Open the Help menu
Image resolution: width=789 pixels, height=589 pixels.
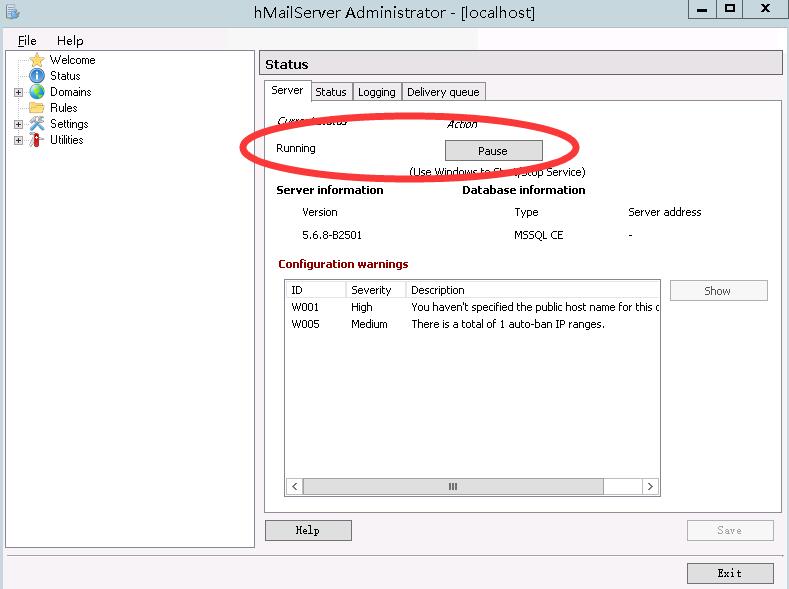coord(70,41)
